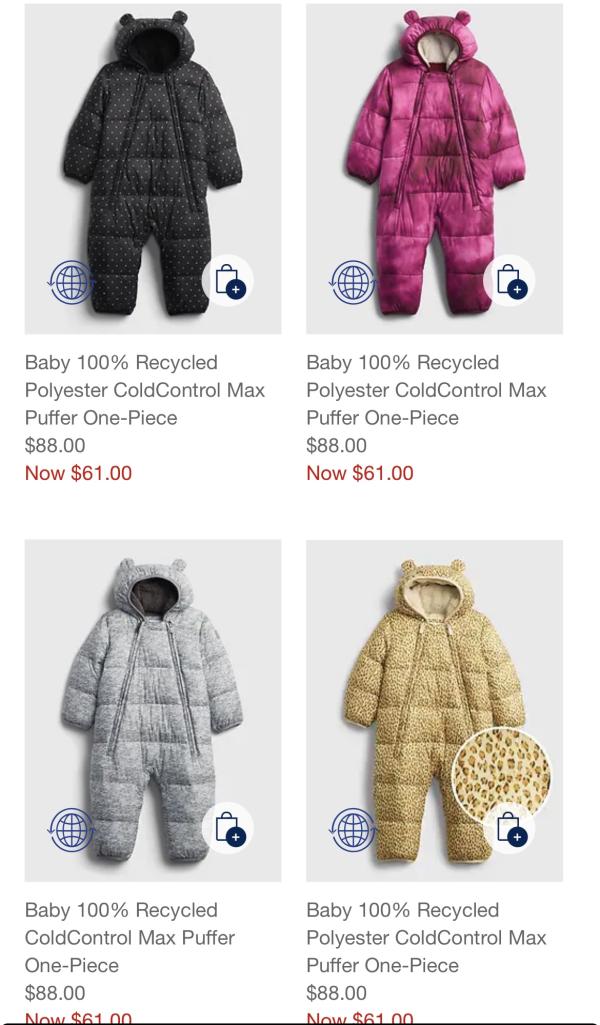
Task: Tap quick-add bag icon on black polka-dot puffer
Action: coord(227,280)
